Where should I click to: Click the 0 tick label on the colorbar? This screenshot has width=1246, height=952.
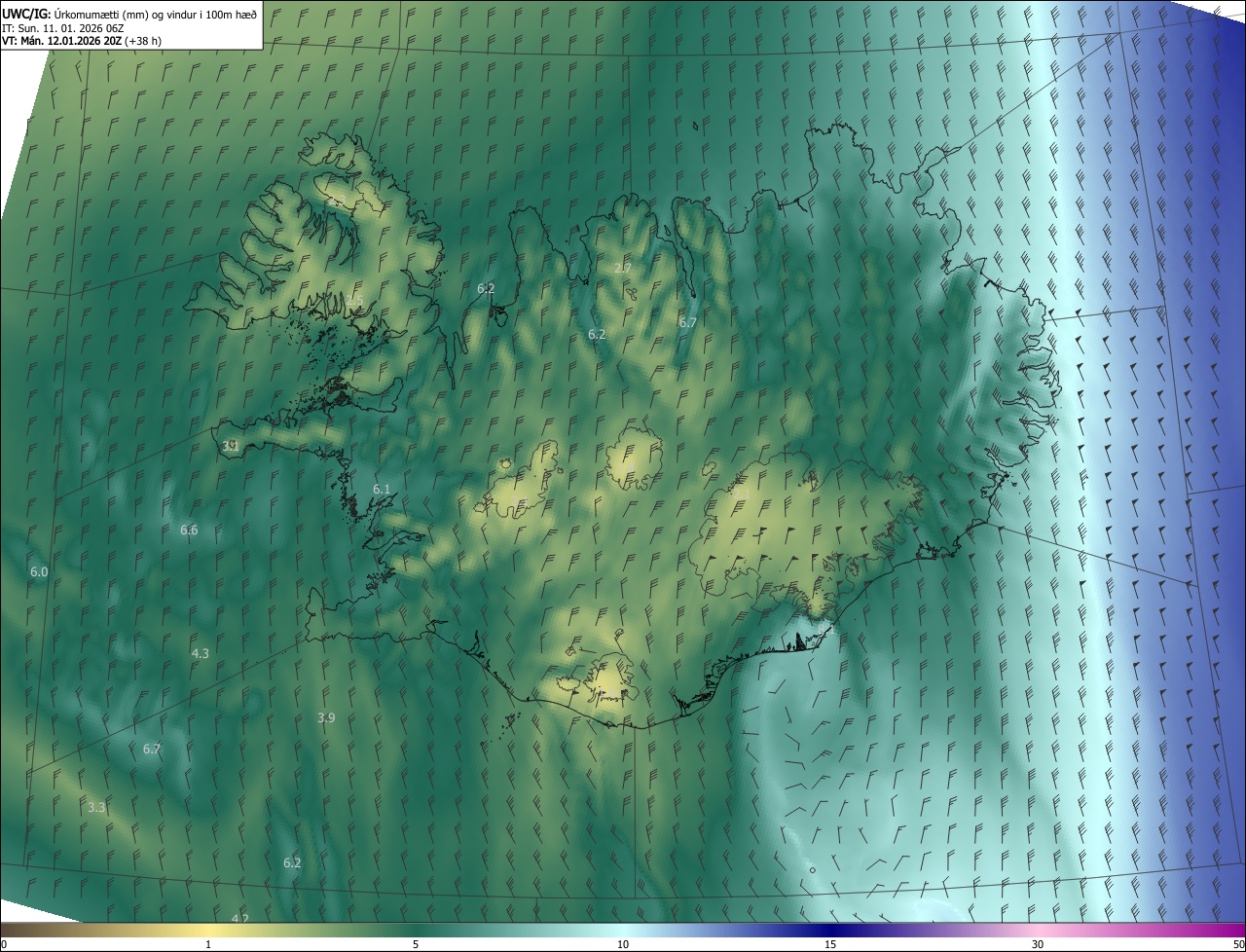4,944
